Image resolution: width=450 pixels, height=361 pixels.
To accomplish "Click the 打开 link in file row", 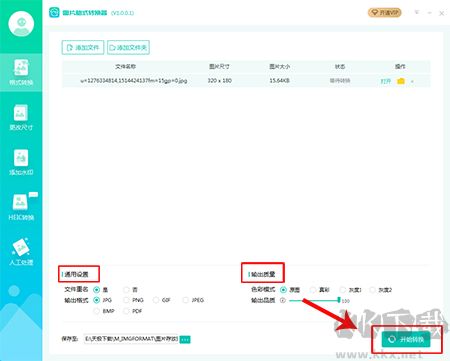I will click(385, 81).
